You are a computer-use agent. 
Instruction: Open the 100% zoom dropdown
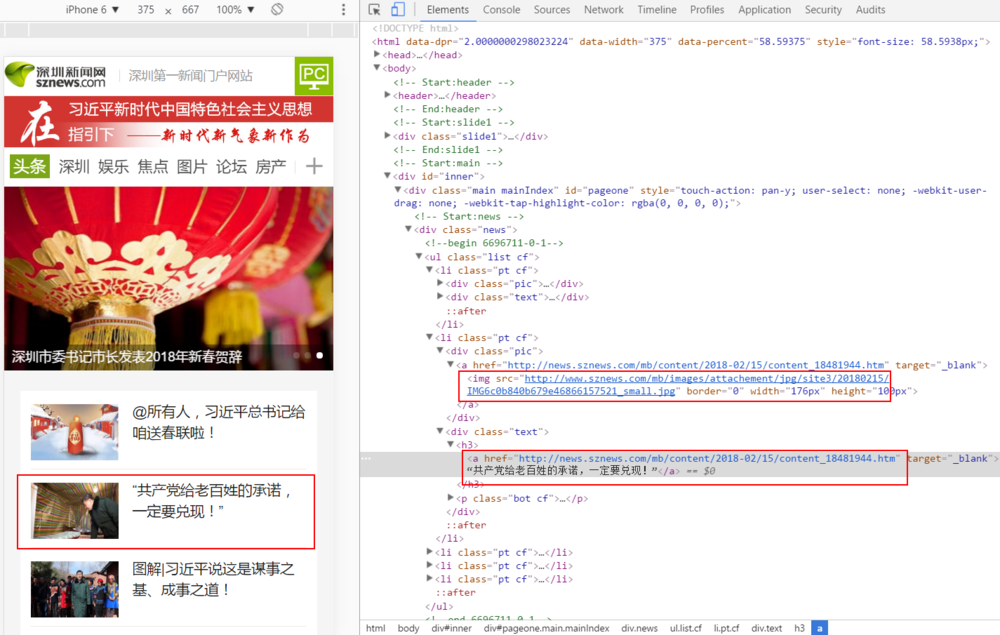[x=235, y=10]
